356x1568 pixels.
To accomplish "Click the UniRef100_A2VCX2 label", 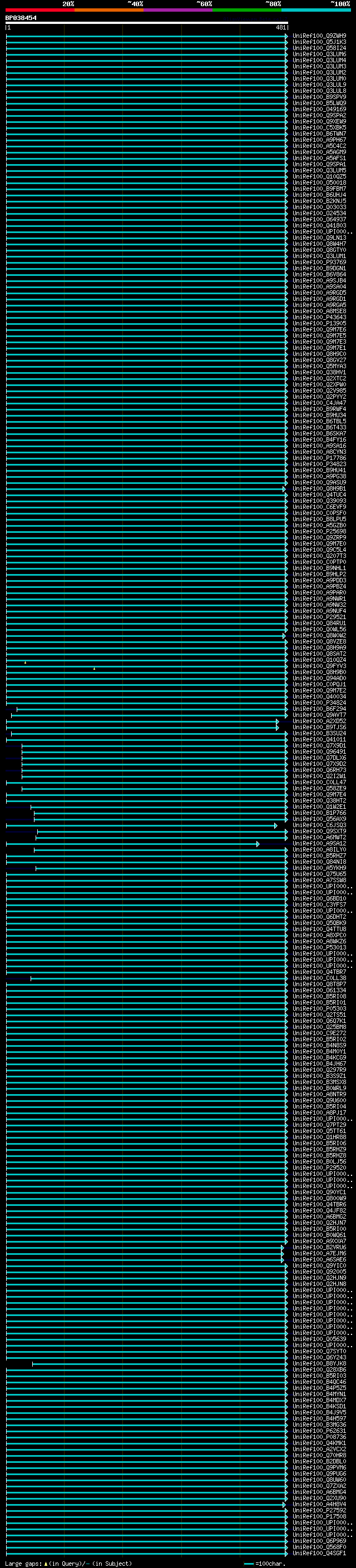I will [x=319, y=1449].
